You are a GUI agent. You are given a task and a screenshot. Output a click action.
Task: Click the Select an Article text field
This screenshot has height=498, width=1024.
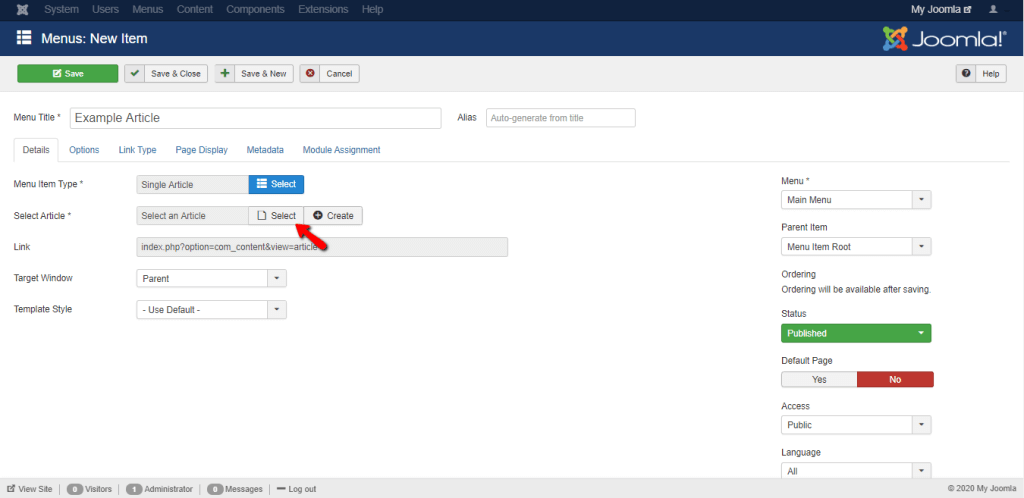[x=193, y=216]
